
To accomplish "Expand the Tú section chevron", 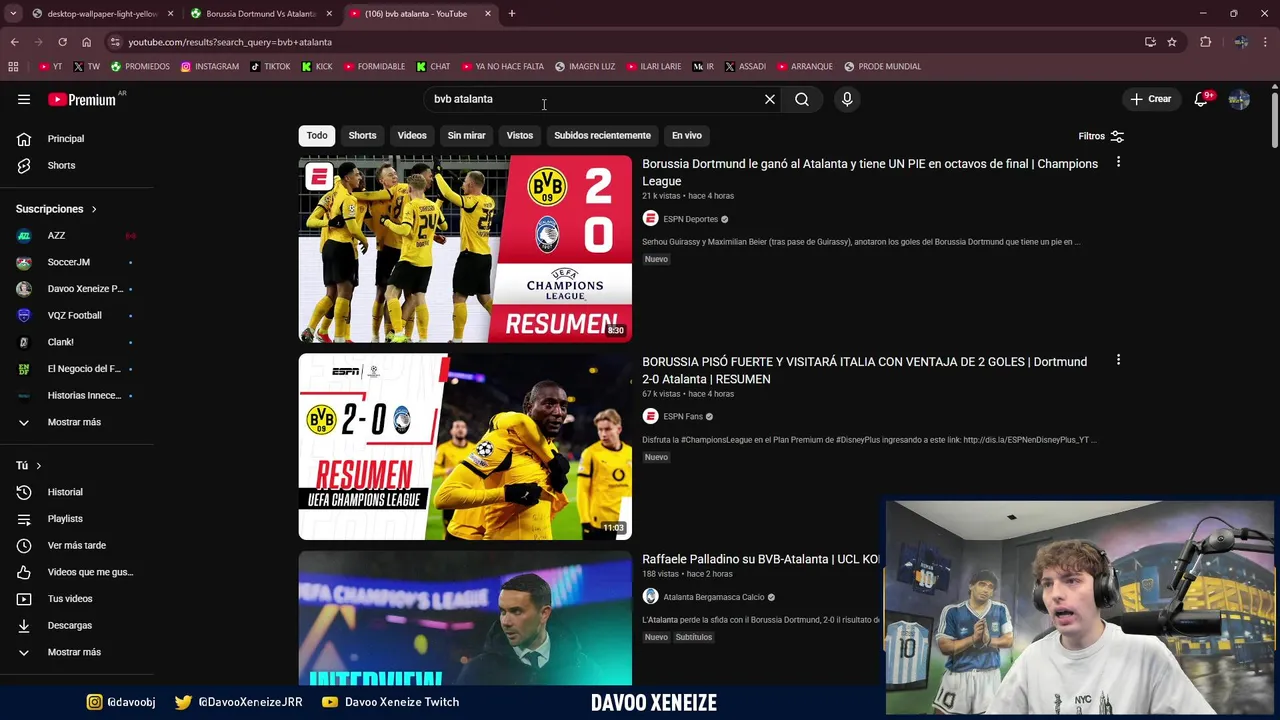I will click(39, 466).
